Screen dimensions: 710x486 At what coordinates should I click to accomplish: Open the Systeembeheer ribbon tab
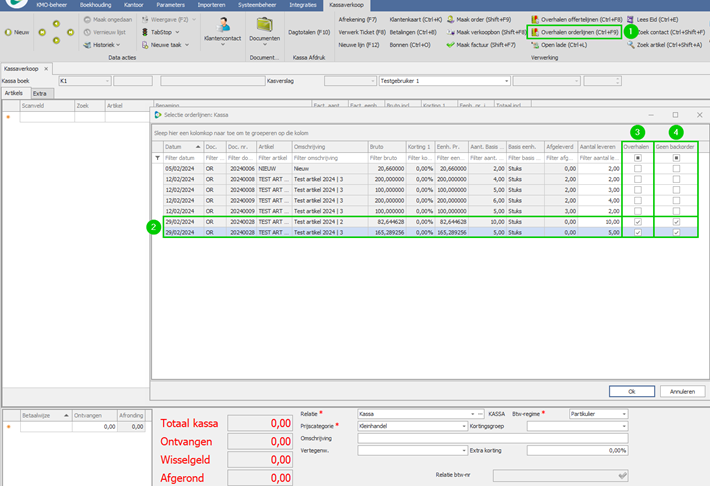[x=257, y=5]
